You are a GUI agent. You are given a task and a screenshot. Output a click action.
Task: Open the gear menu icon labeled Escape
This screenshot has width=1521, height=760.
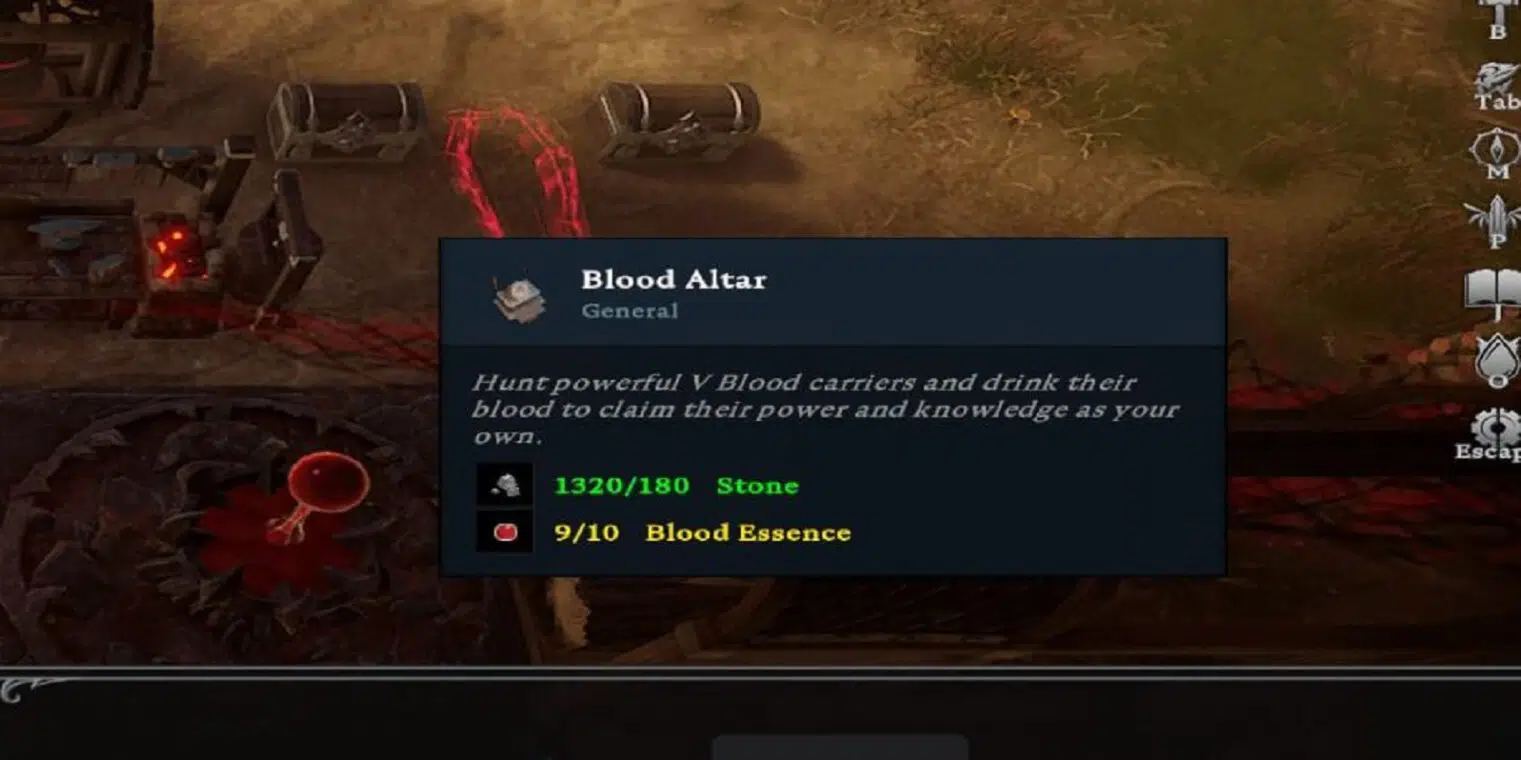pyautogui.click(x=1494, y=433)
